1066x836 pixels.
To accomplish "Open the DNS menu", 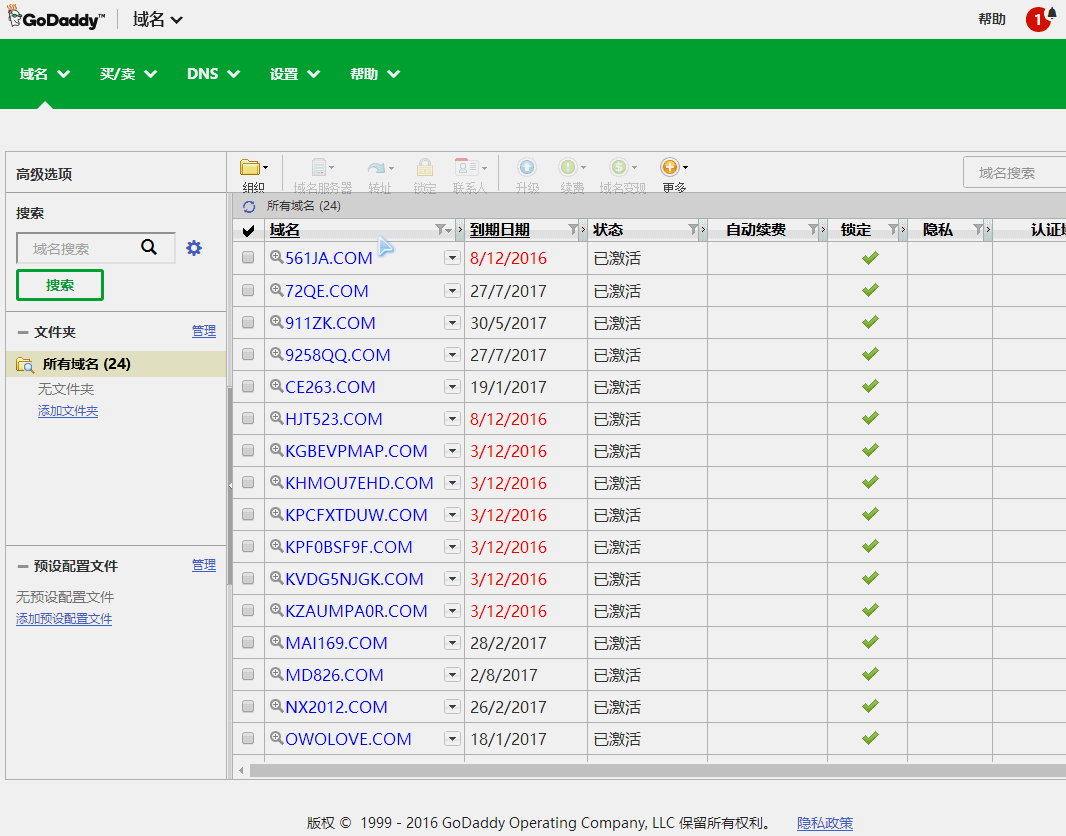I will tap(213, 74).
